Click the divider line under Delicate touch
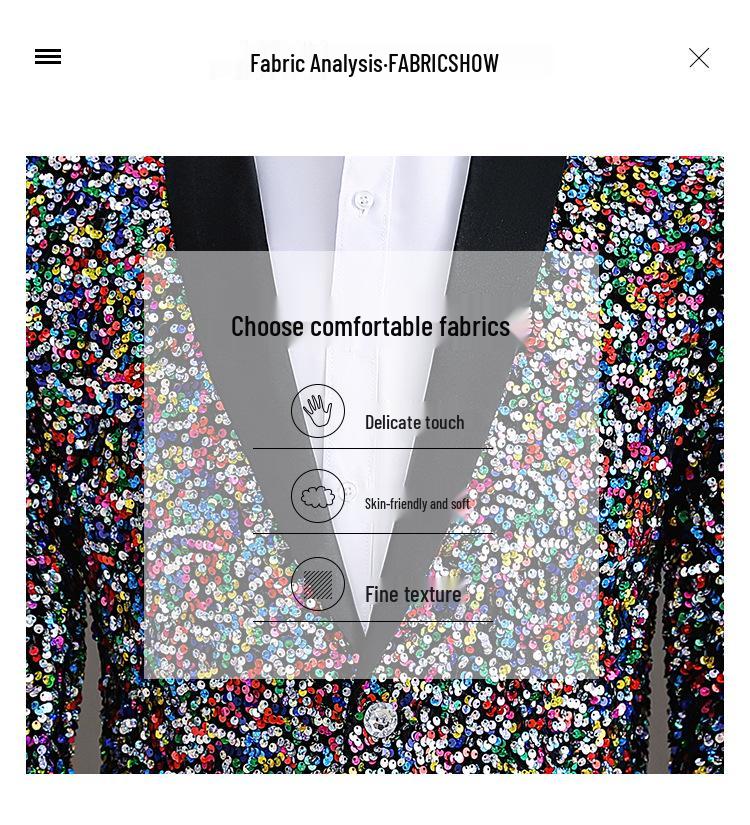Screen dimensions: 750x825 373,449
